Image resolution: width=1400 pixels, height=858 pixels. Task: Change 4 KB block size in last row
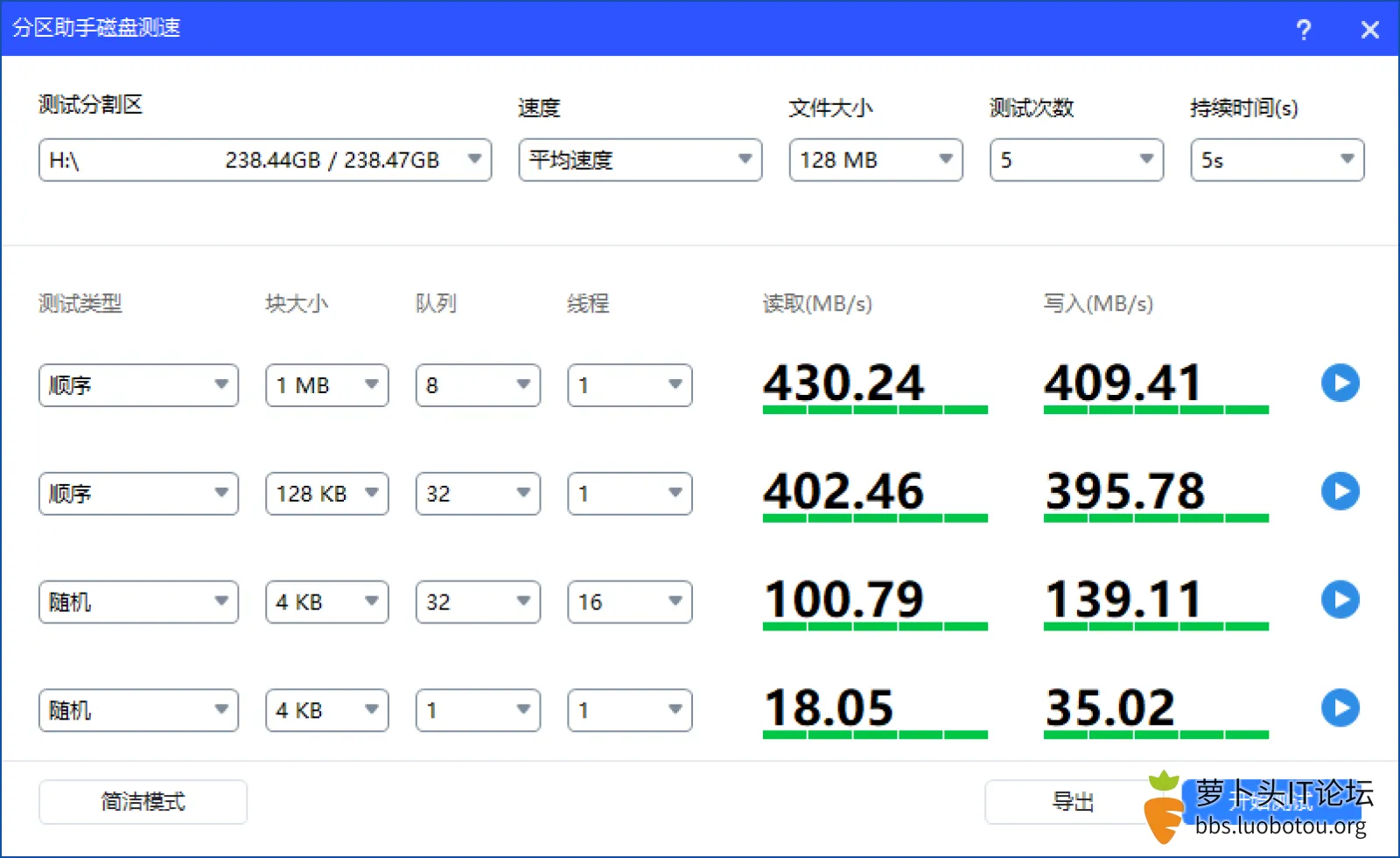click(x=327, y=710)
